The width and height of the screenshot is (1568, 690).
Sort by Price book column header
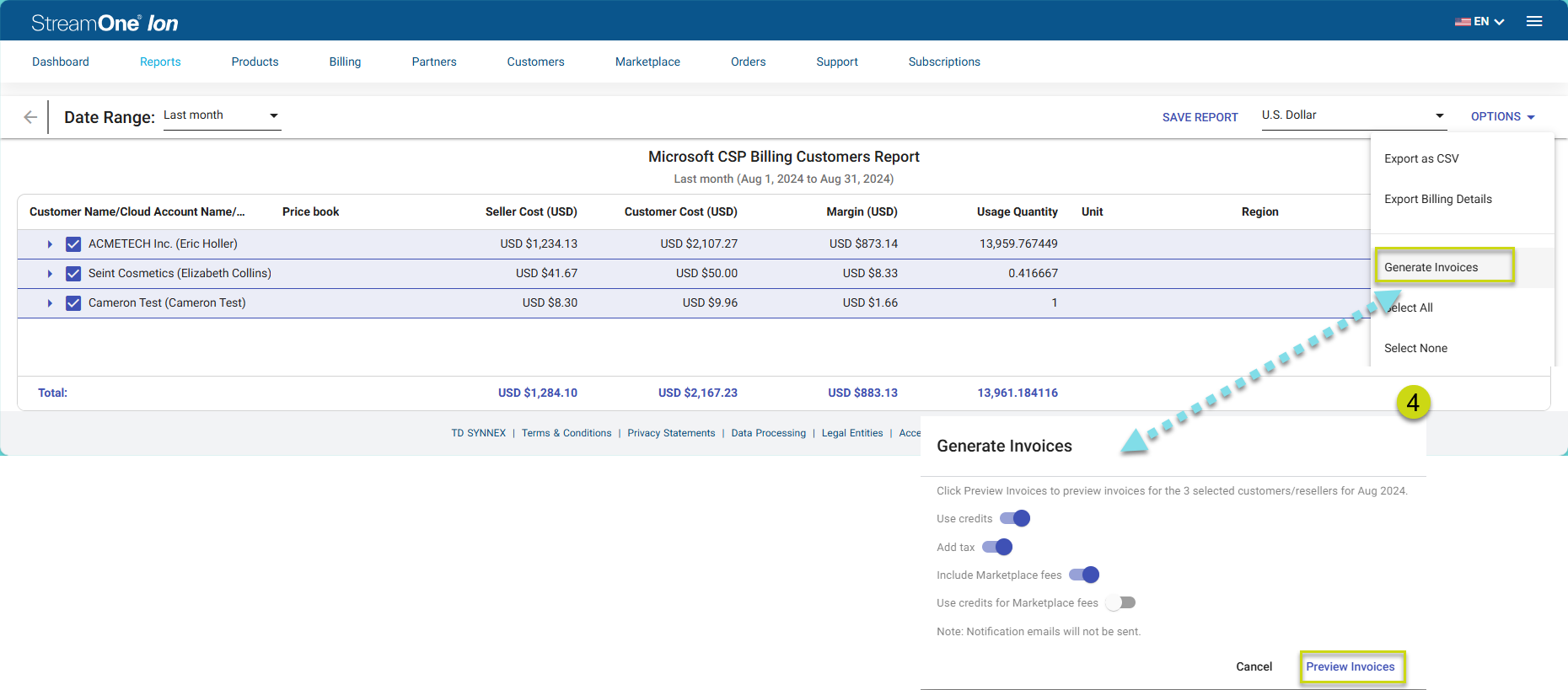310,211
